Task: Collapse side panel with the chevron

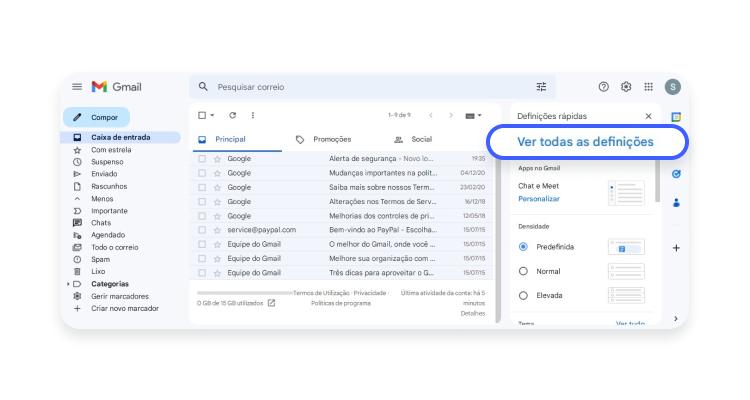Action: pyautogui.click(x=676, y=319)
